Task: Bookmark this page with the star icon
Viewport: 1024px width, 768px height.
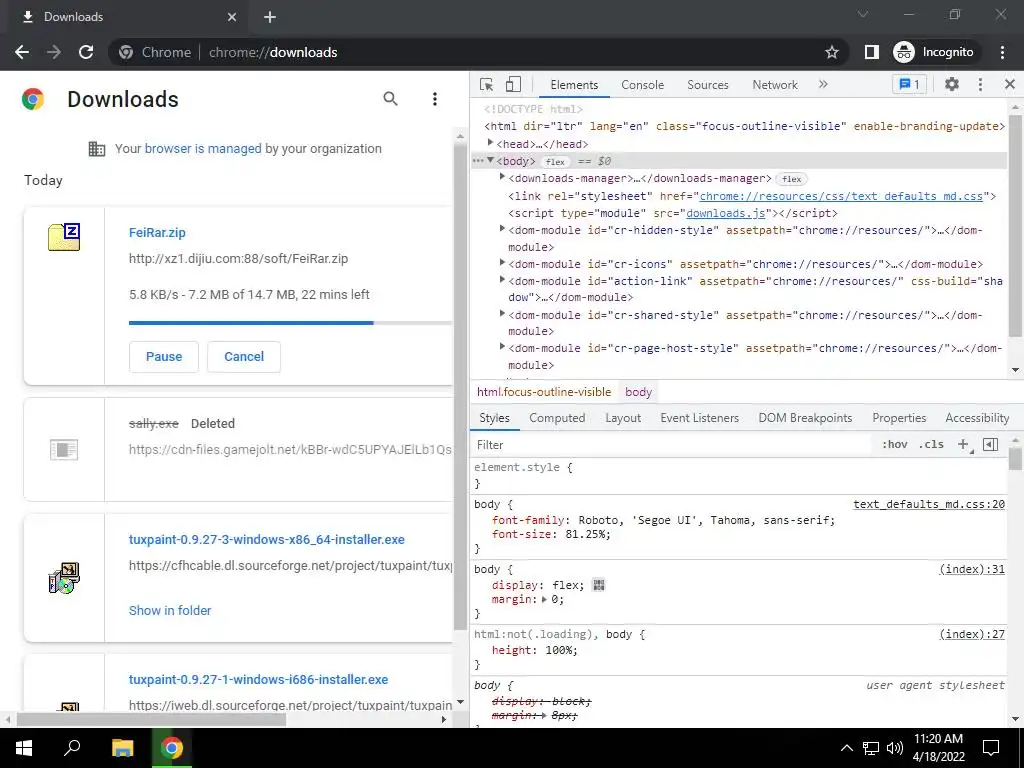Action: tap(831, 52)
